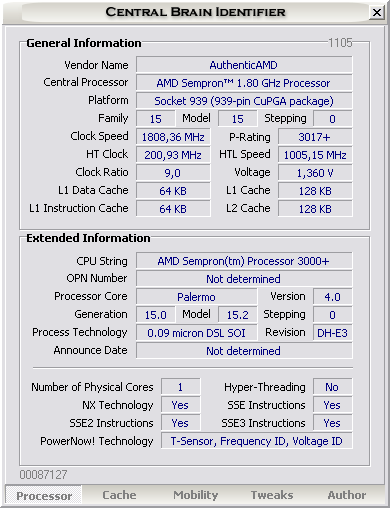The width and height of the screenshot is (390, 508).
Task: Open the Mobility tab
Action: (x=195, y=495)
